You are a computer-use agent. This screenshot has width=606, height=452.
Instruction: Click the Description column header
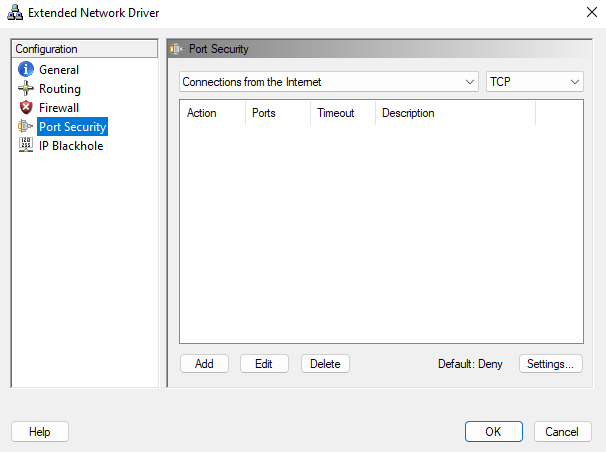[408, 113]
